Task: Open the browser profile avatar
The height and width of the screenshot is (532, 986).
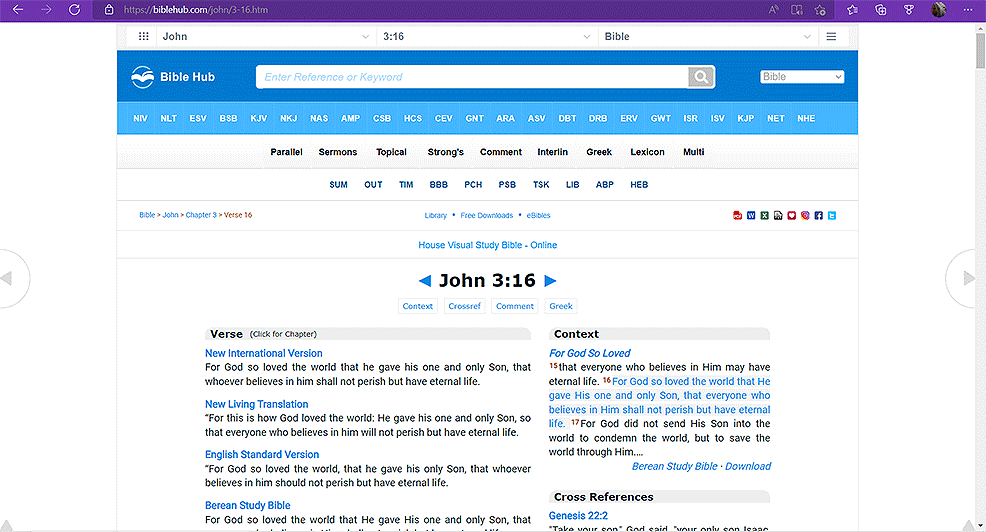Action: (x=939, y=9)
